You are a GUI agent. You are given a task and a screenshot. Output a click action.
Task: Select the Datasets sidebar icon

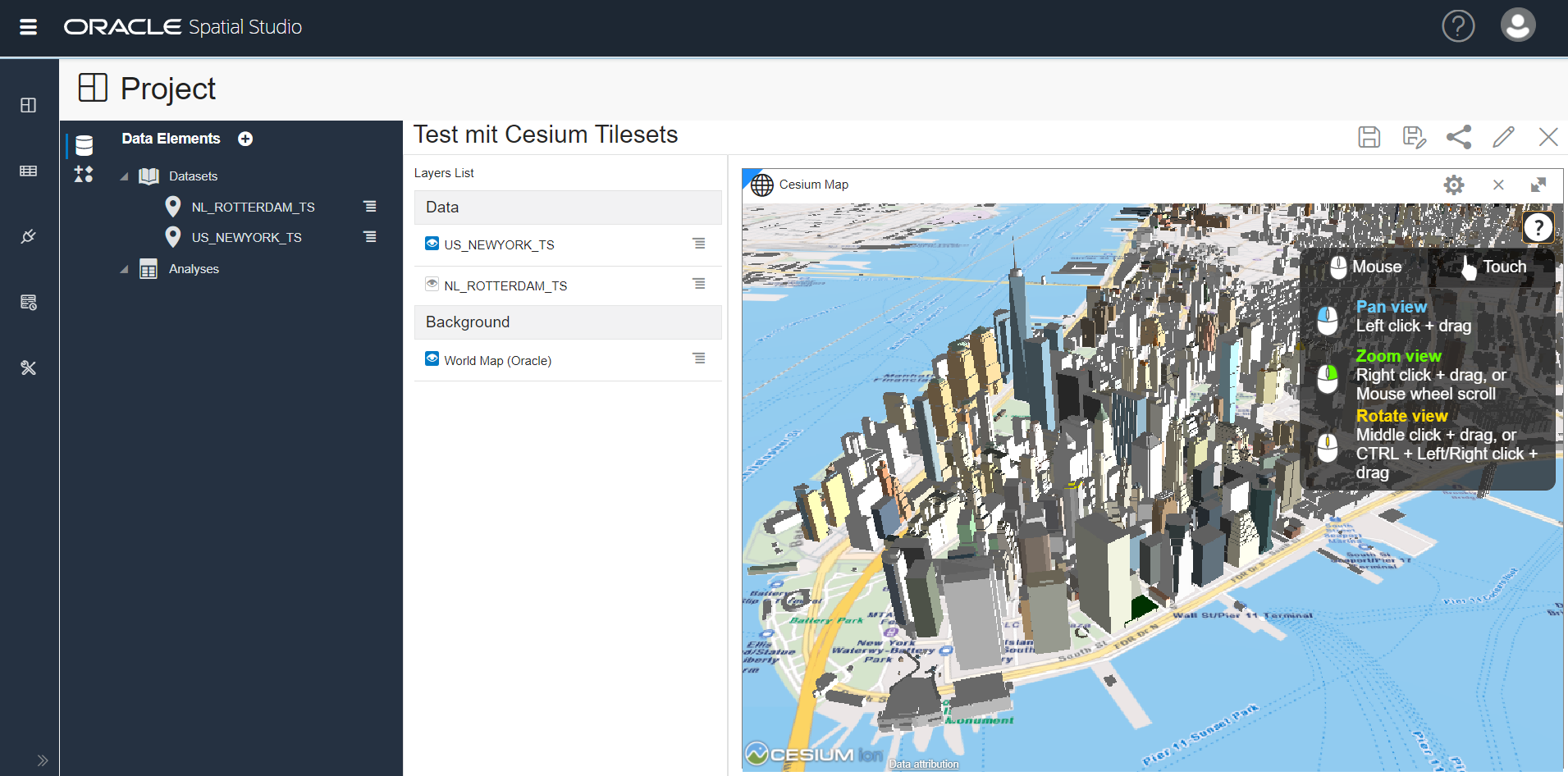click(29, 171)
